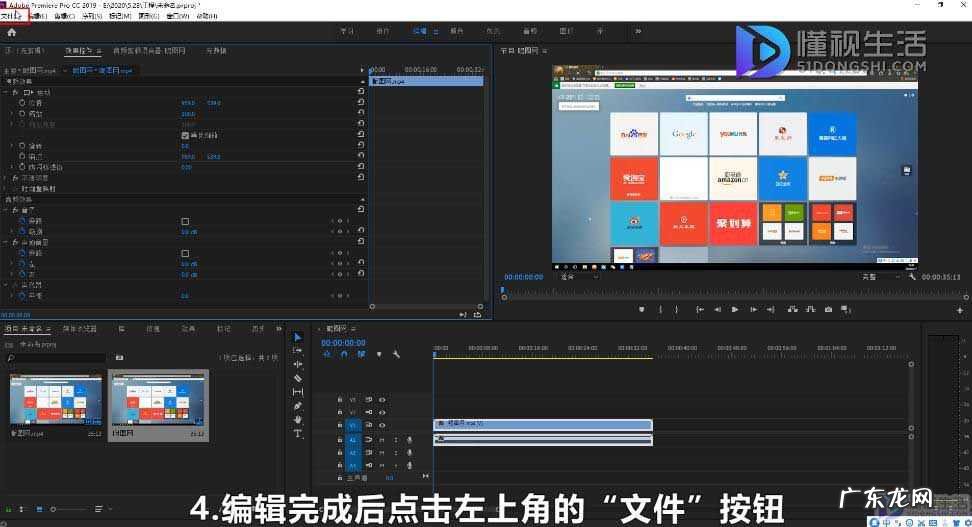
Task: Select the first clip thumbnail in Project
Action: [x=56, y=401]
